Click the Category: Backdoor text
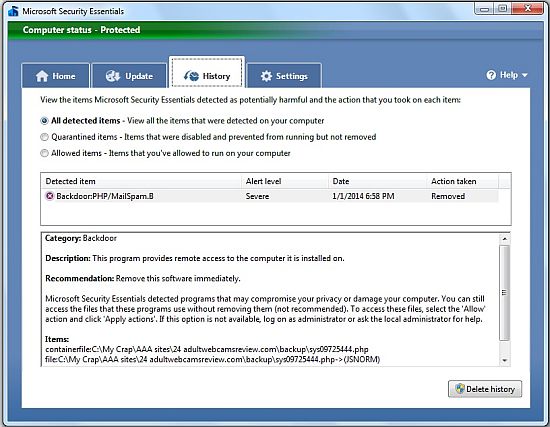Screen dimensions: 550x427 [81, 238]
